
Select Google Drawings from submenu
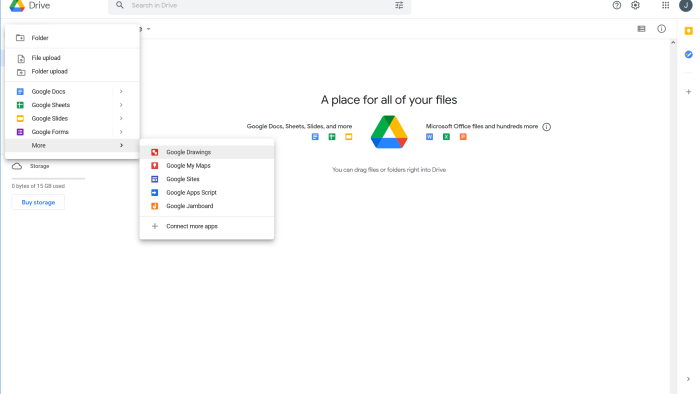click(x=207, y=152)
